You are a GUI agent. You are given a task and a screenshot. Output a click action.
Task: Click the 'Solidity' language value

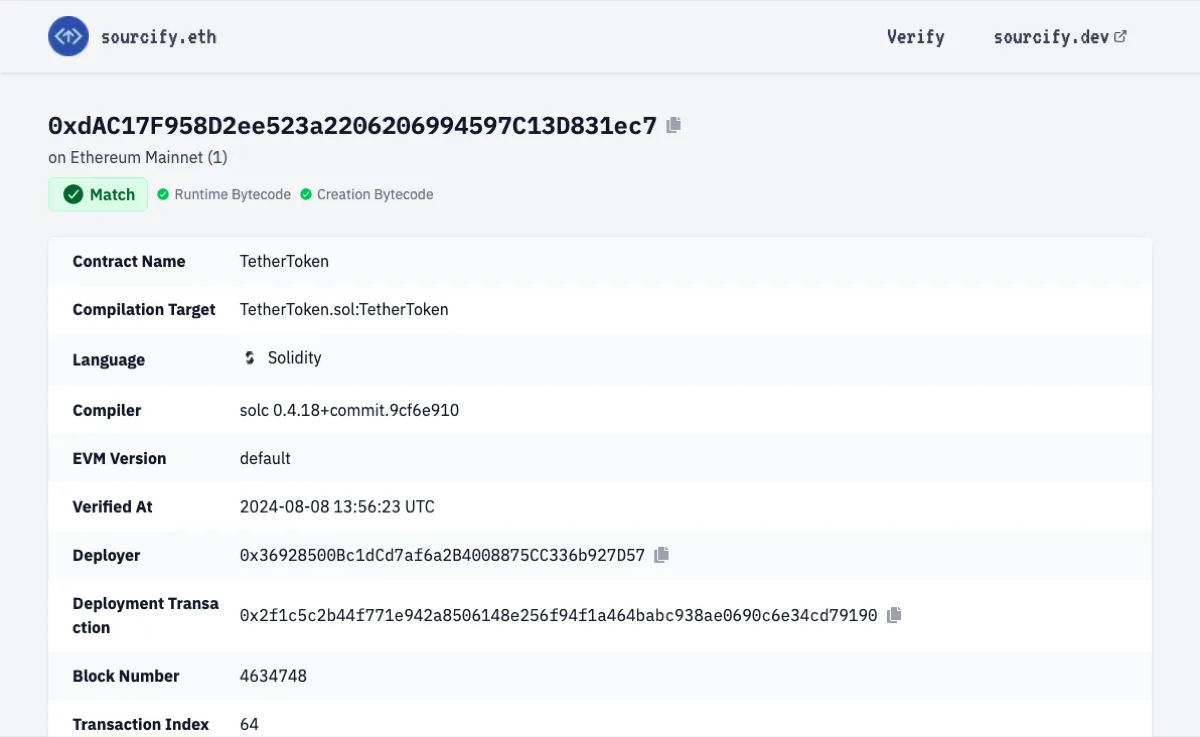(294, 358)
